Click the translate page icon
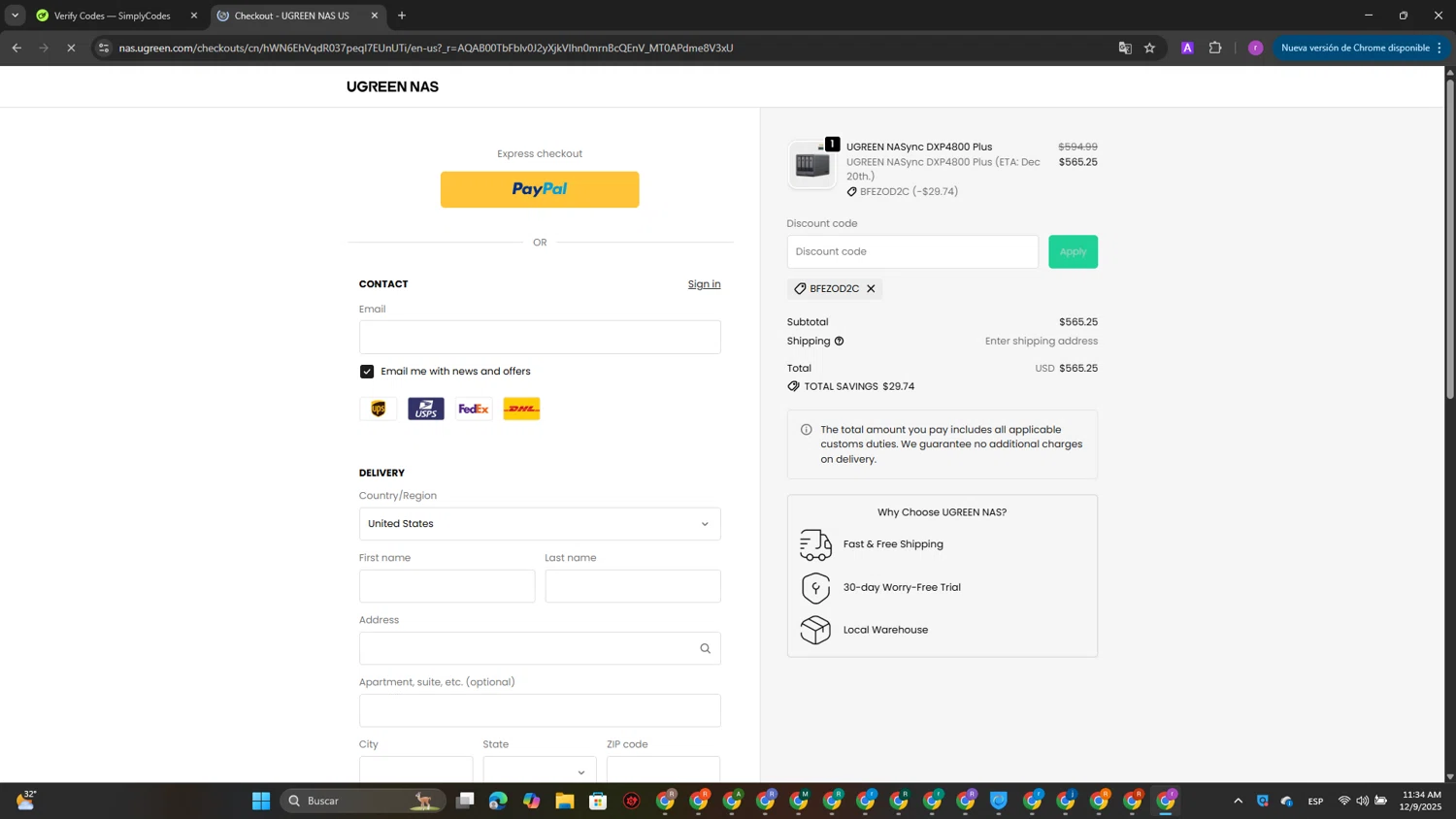Screen dimensions: 1456x819 pos(1125,48)
